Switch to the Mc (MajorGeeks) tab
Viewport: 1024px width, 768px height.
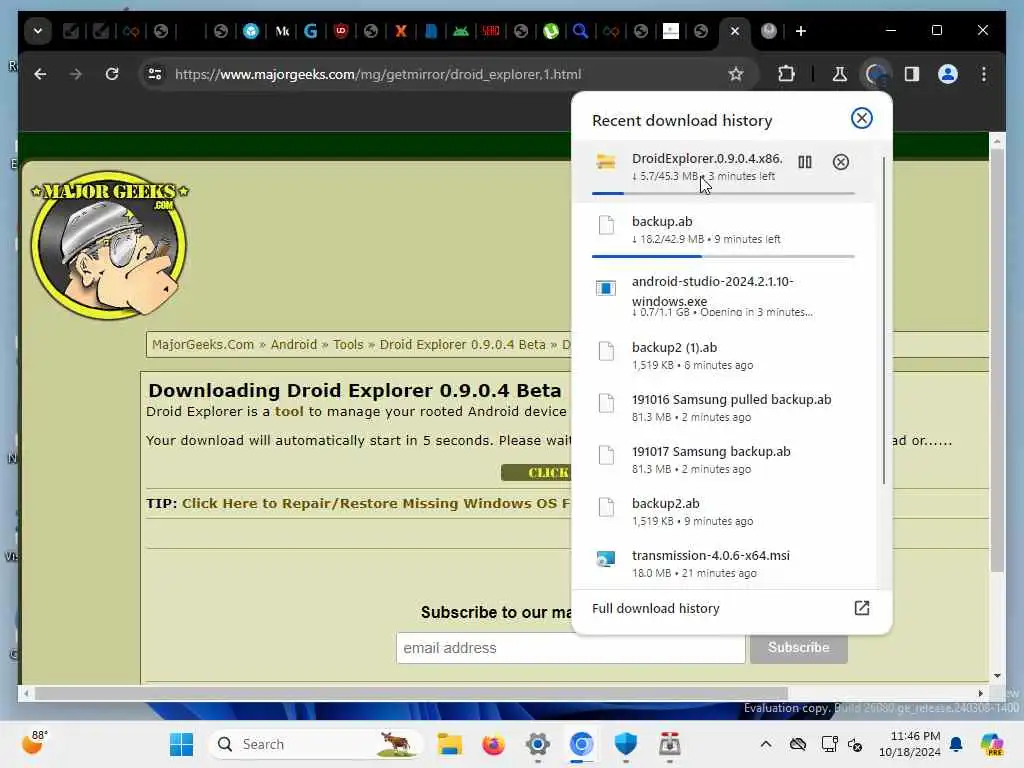click(281, 31)
